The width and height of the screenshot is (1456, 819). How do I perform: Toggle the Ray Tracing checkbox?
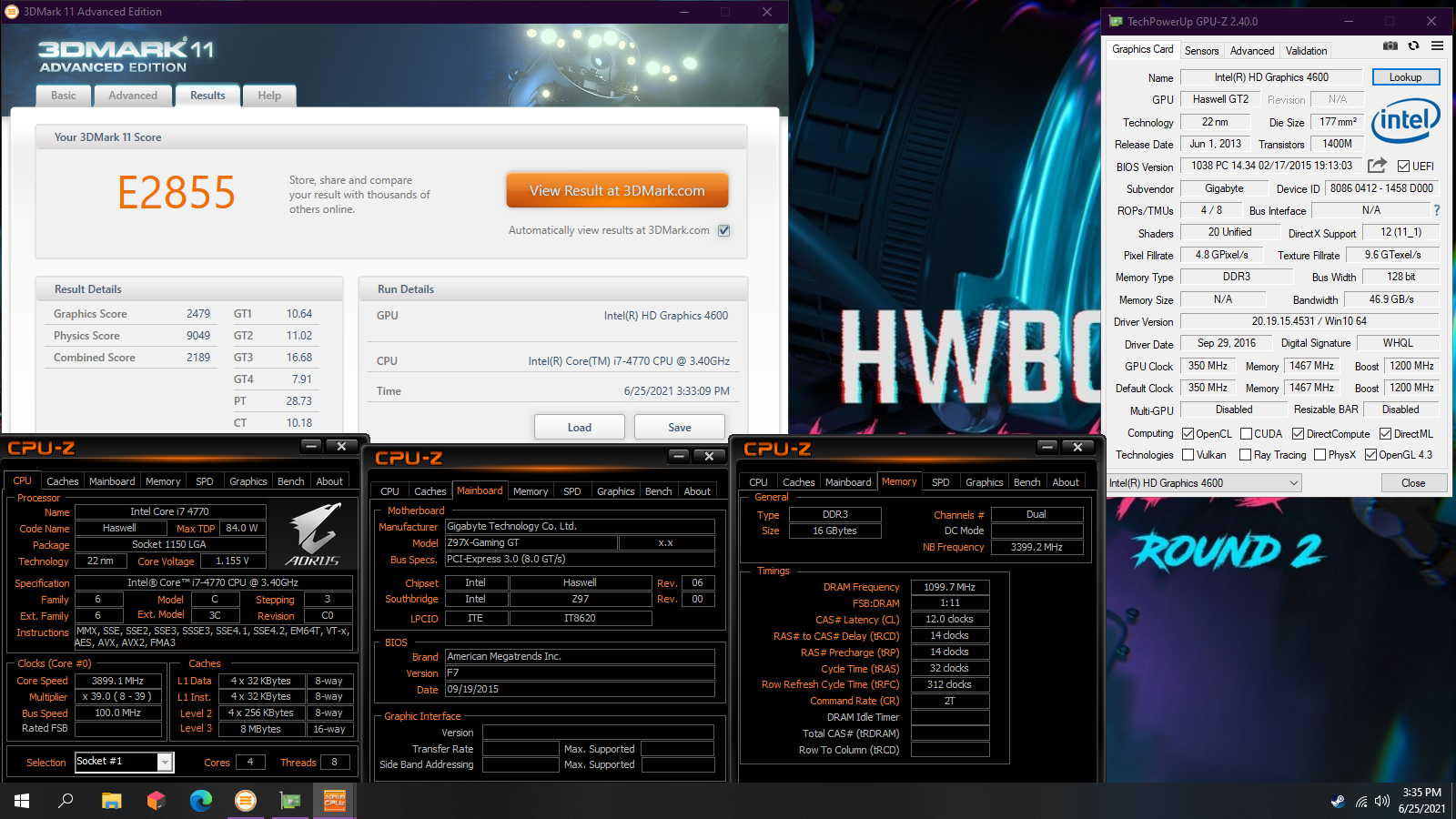pos(1245,455)
